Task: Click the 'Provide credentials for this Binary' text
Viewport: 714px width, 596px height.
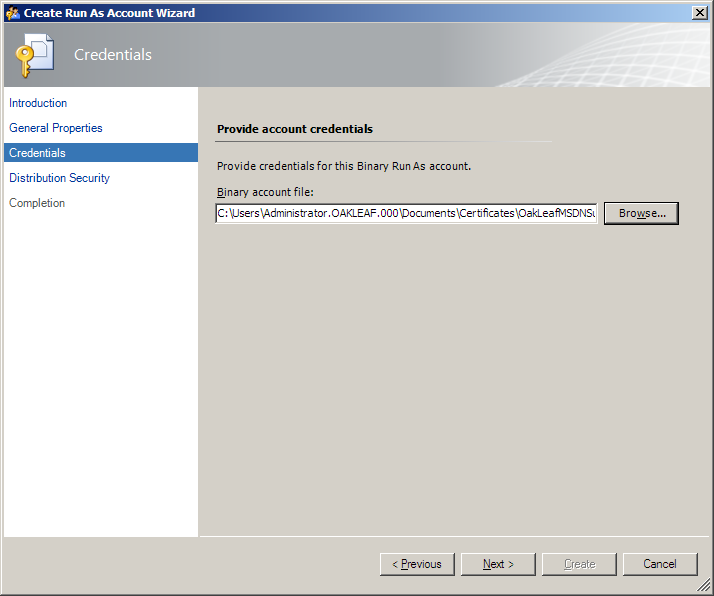Action: point(344,166)
